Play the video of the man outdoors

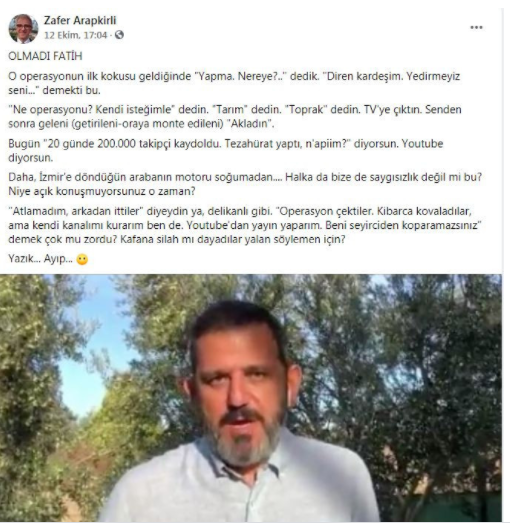[x=251, y=398]
